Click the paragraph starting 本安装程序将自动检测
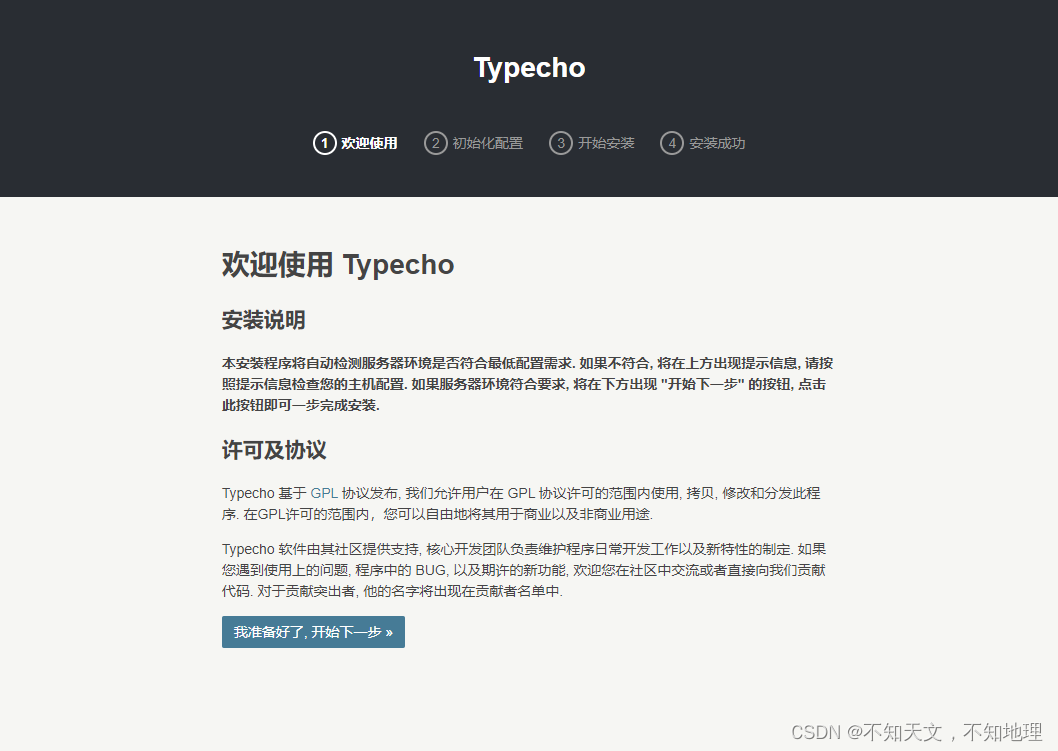This screenshot has height=751, width=1058. 528,384
